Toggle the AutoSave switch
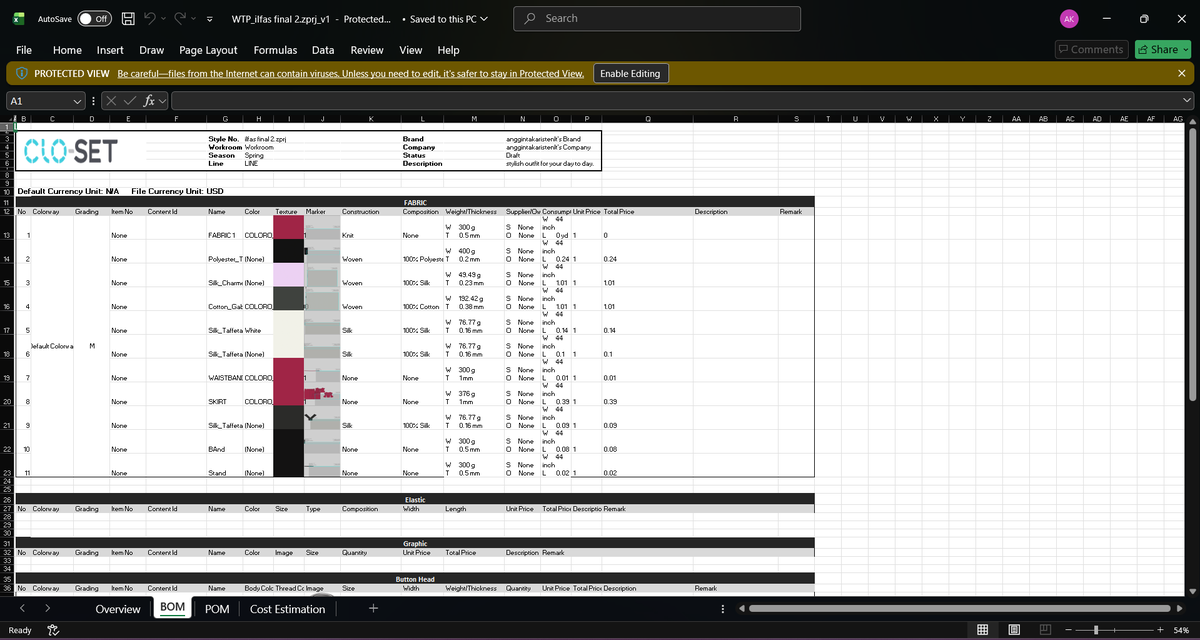 pos(94,18)
